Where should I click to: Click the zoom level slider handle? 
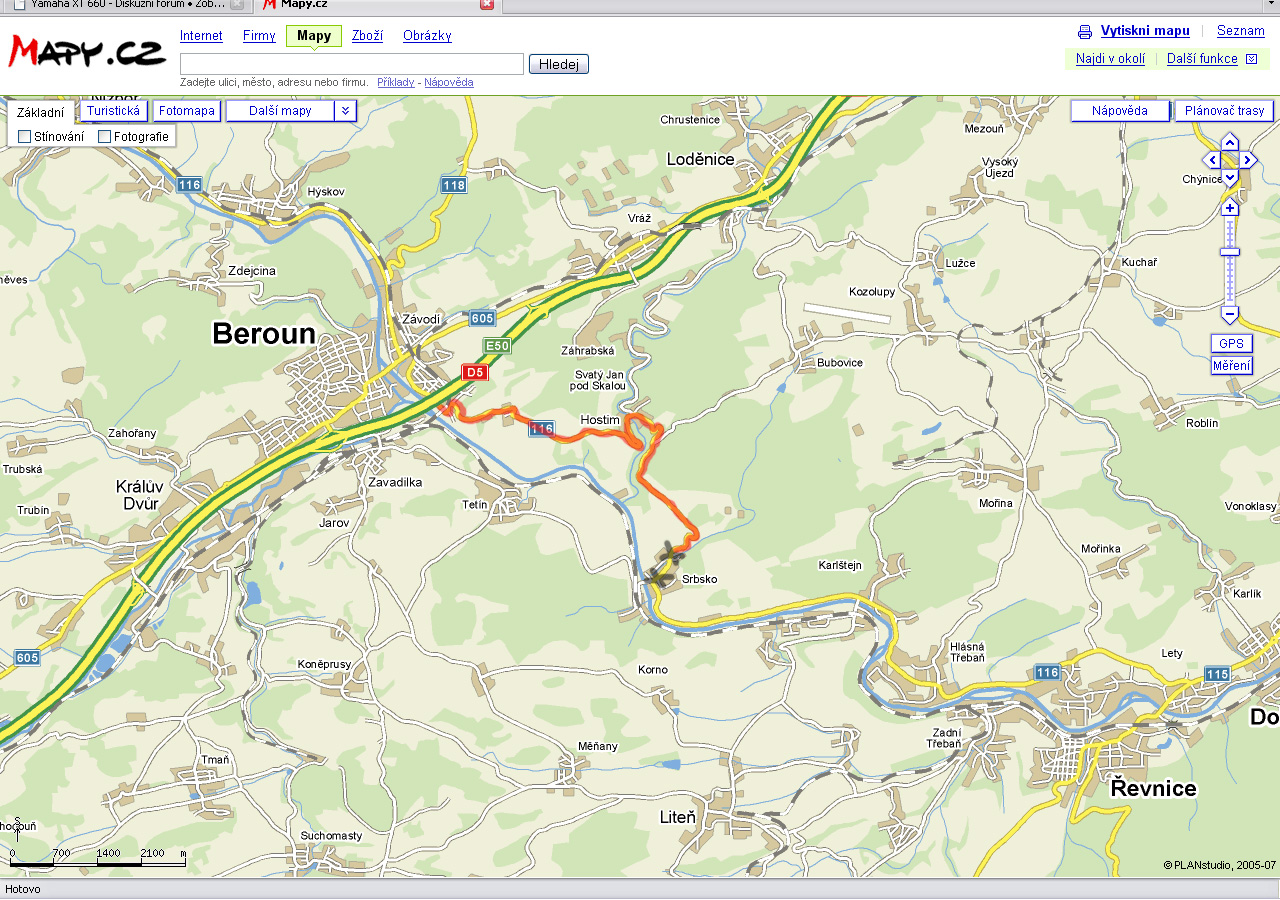tap(1230, 252)
